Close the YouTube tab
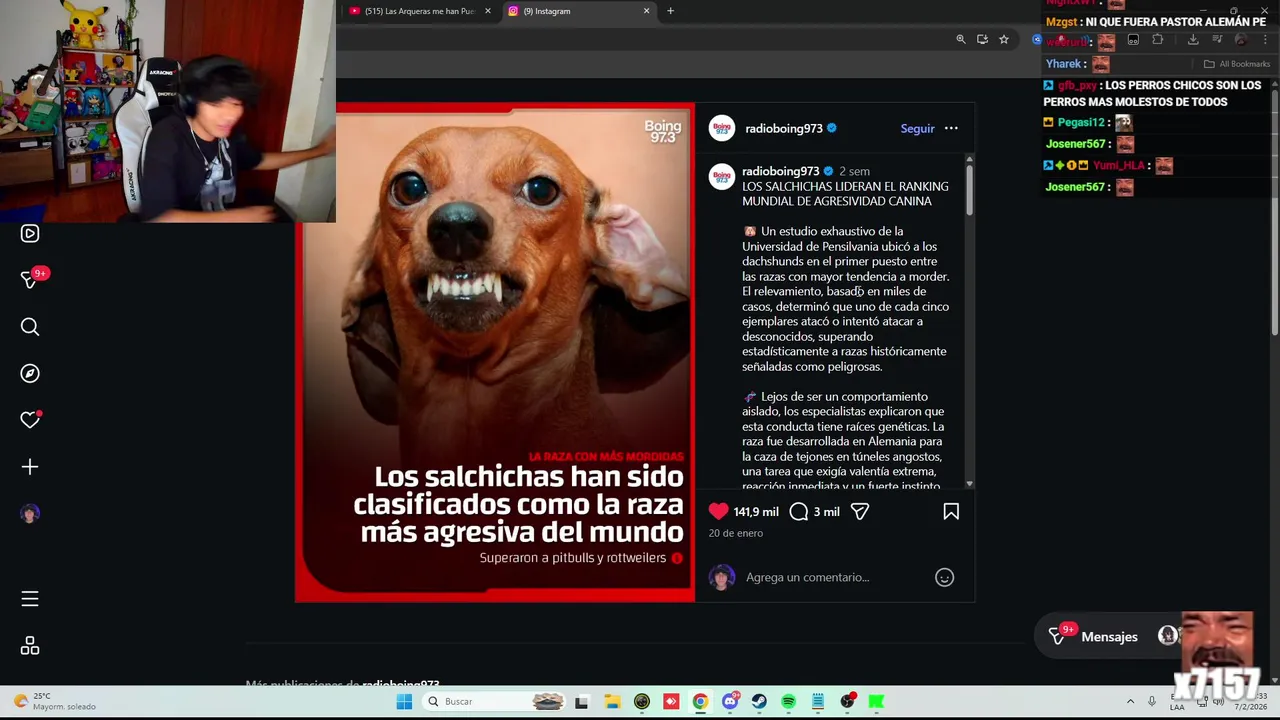Image resolution: width=1280 pixels, height=720 pixels. coord(488,11)
